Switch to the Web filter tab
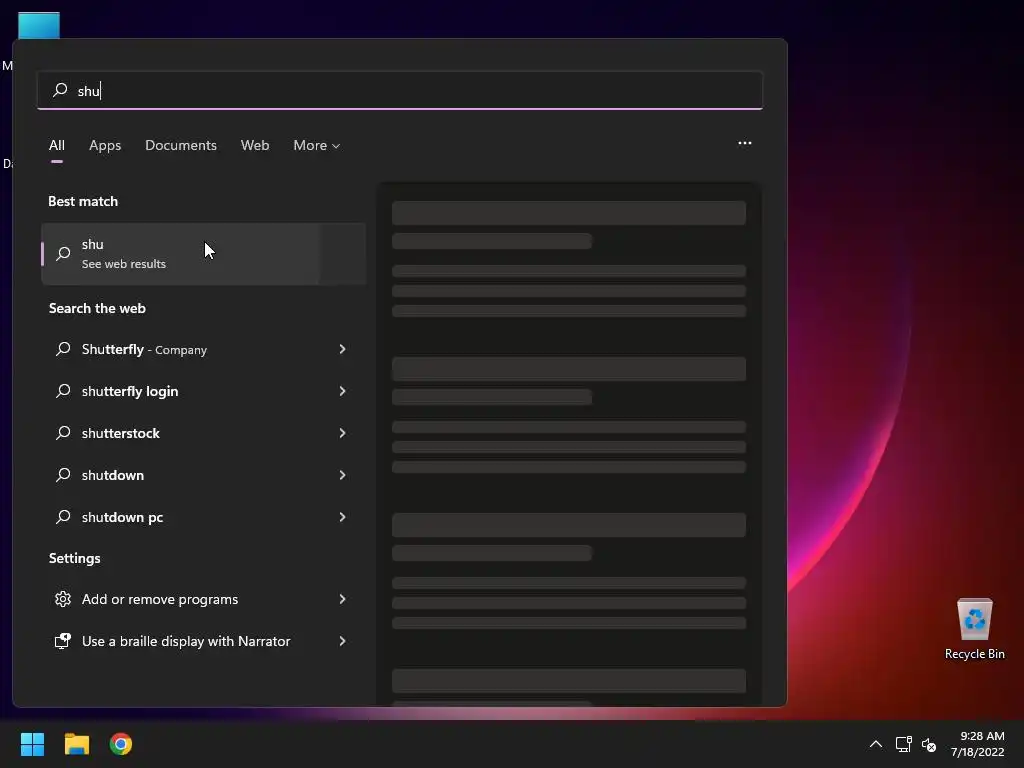 click(255, 145)
